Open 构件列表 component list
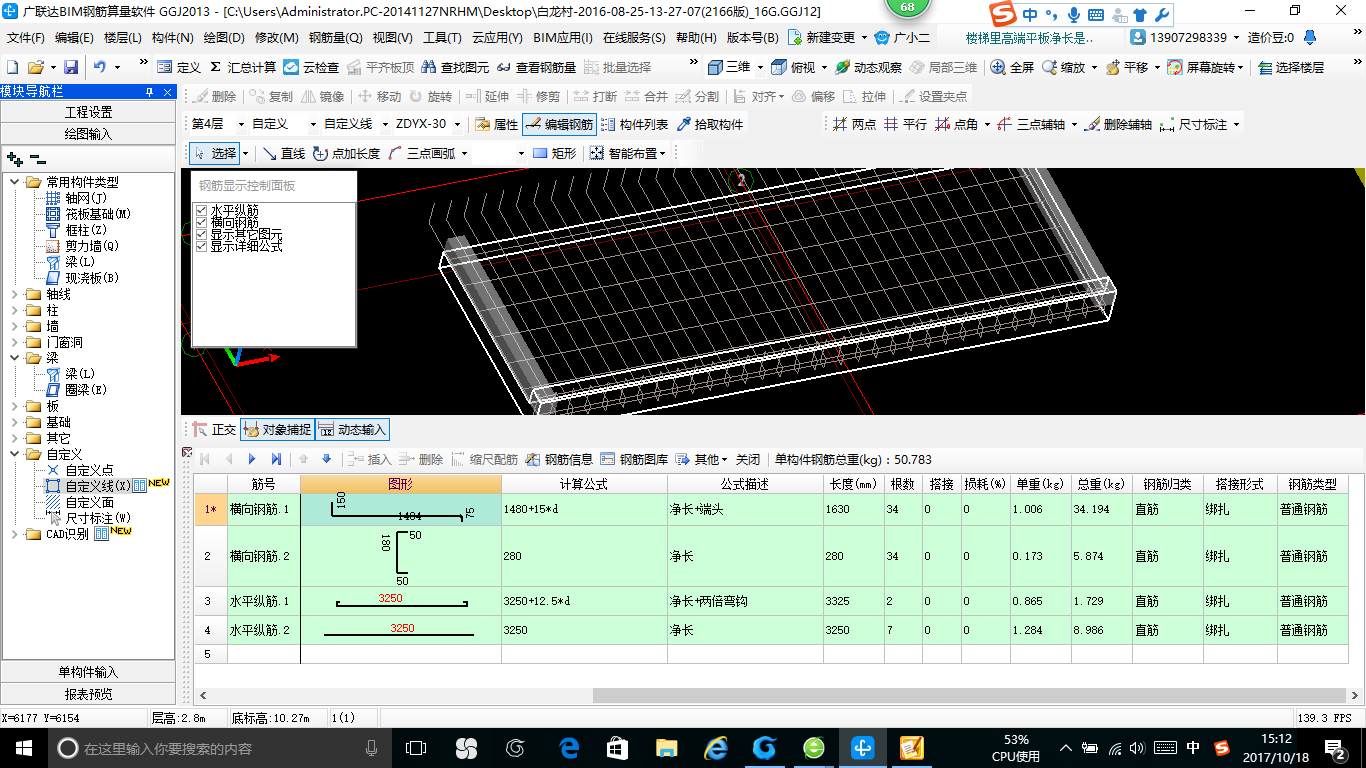The width and height of the screenshot is (1366, 768). (x=634, y=125)
